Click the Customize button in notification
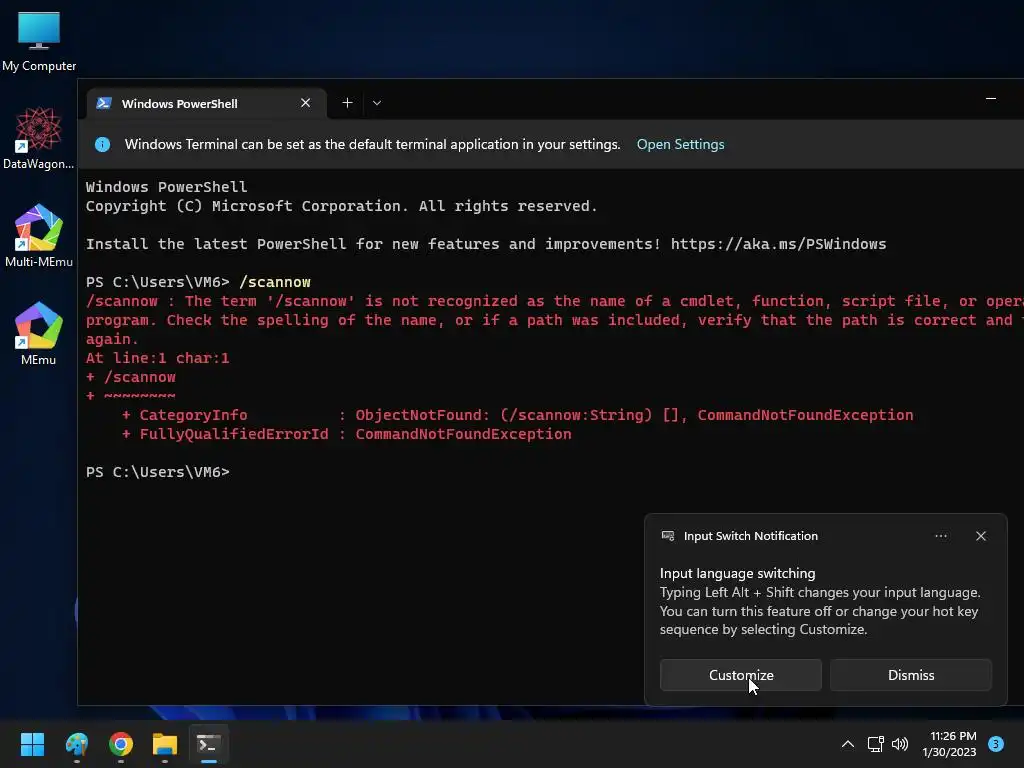 click(741, 675)
